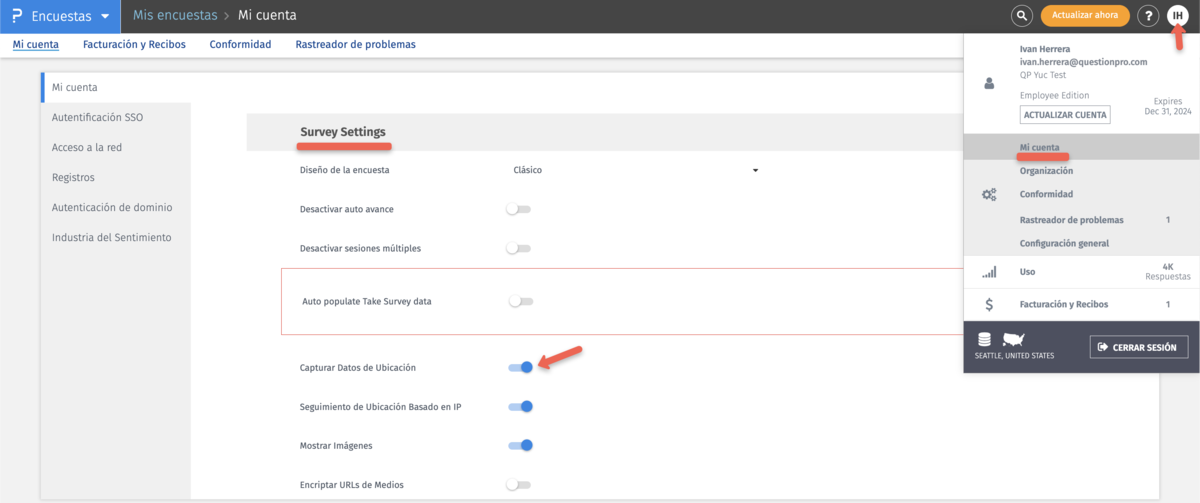The image size is (1200, 503).
Task: Open the help question mark icon
Action: point(1149,16)
